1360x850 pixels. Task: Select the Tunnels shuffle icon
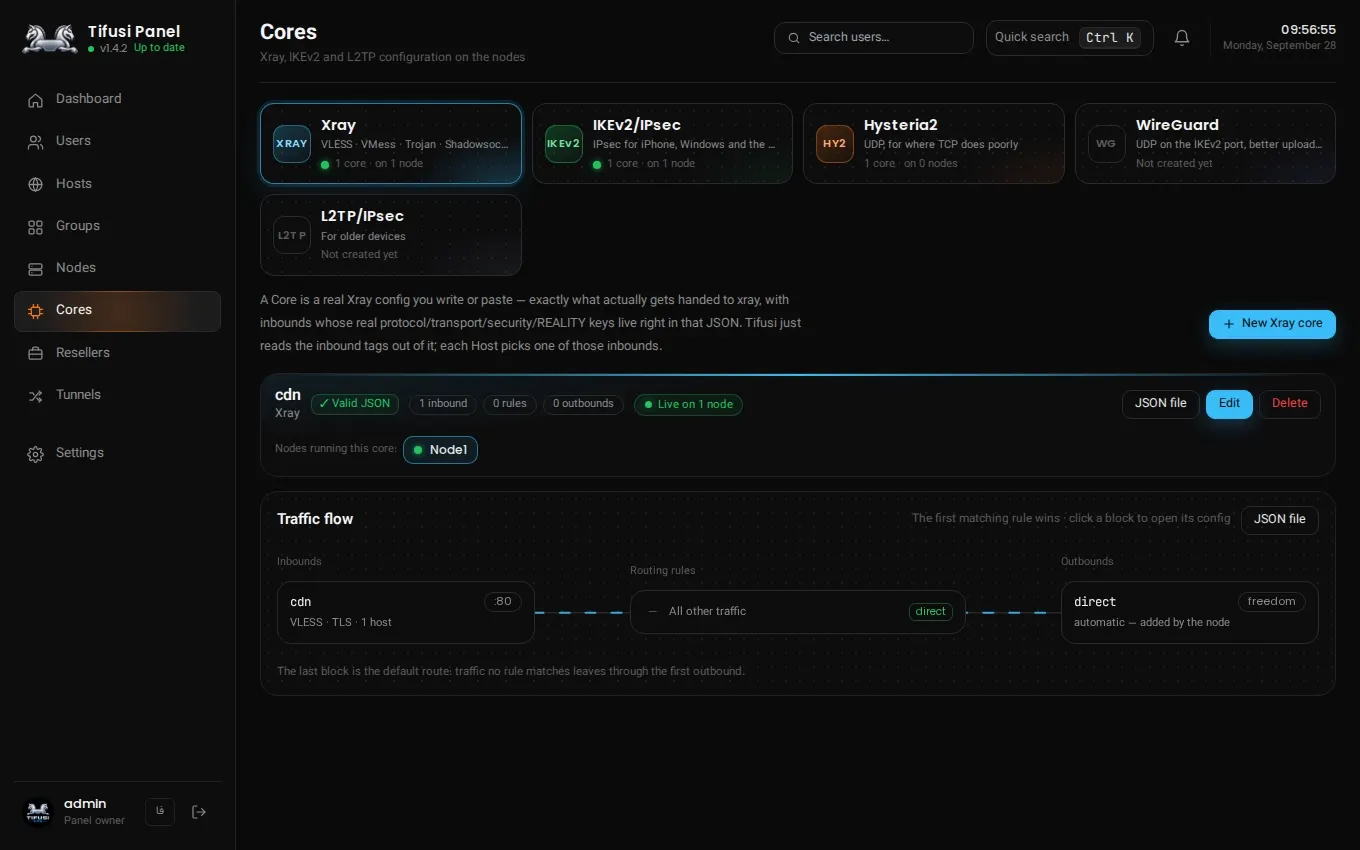click(36, 396)
